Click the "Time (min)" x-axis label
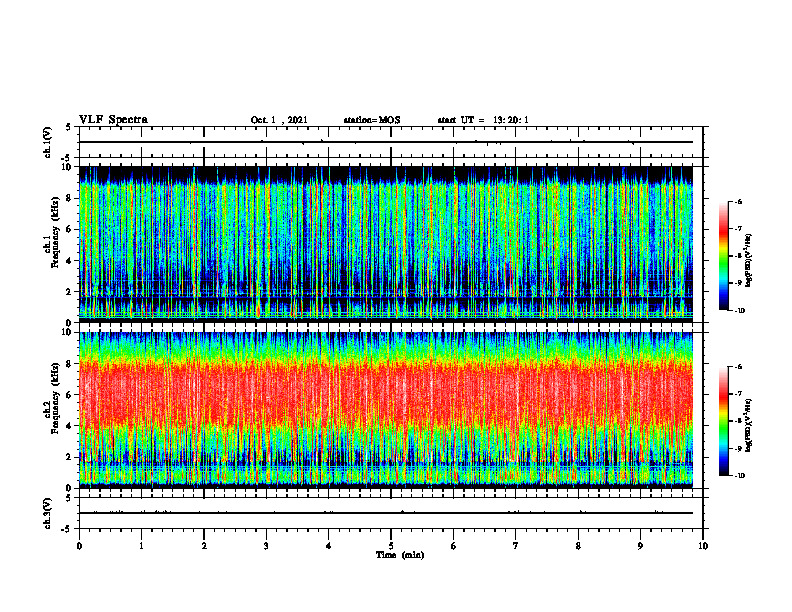The height and width of the screenshot is (612, 792). [x=400, y=555]
